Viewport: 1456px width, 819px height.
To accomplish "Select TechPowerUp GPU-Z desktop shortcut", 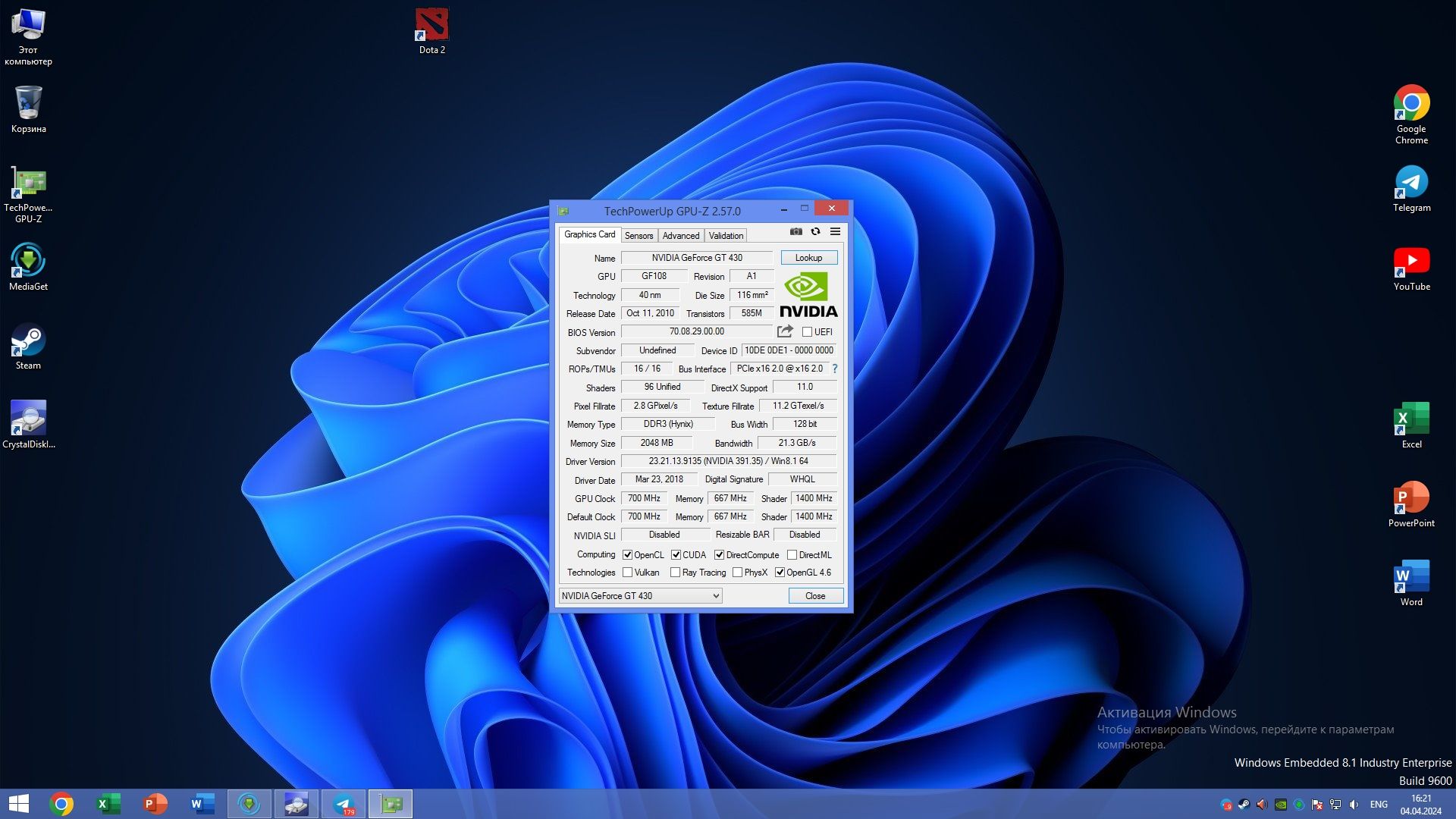I will point(28,194).
